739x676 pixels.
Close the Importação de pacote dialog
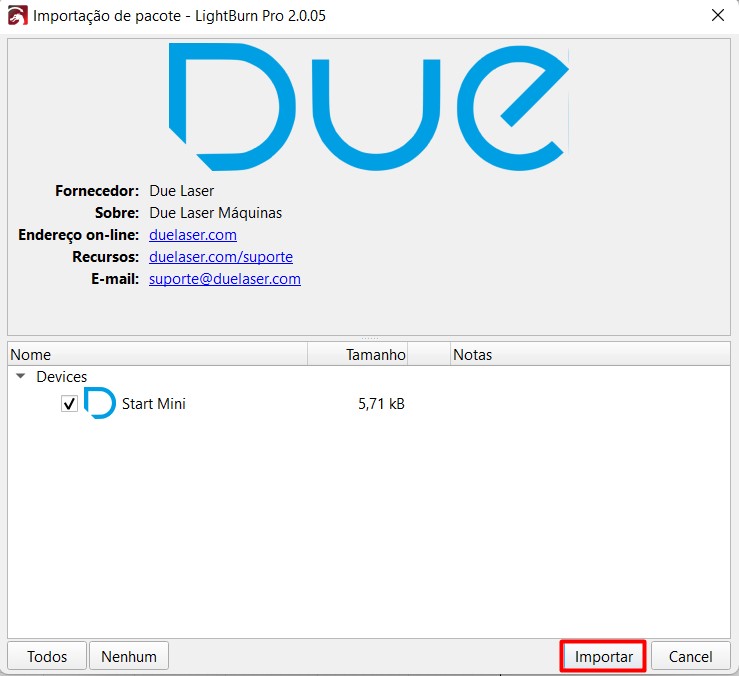pos(717,16)
